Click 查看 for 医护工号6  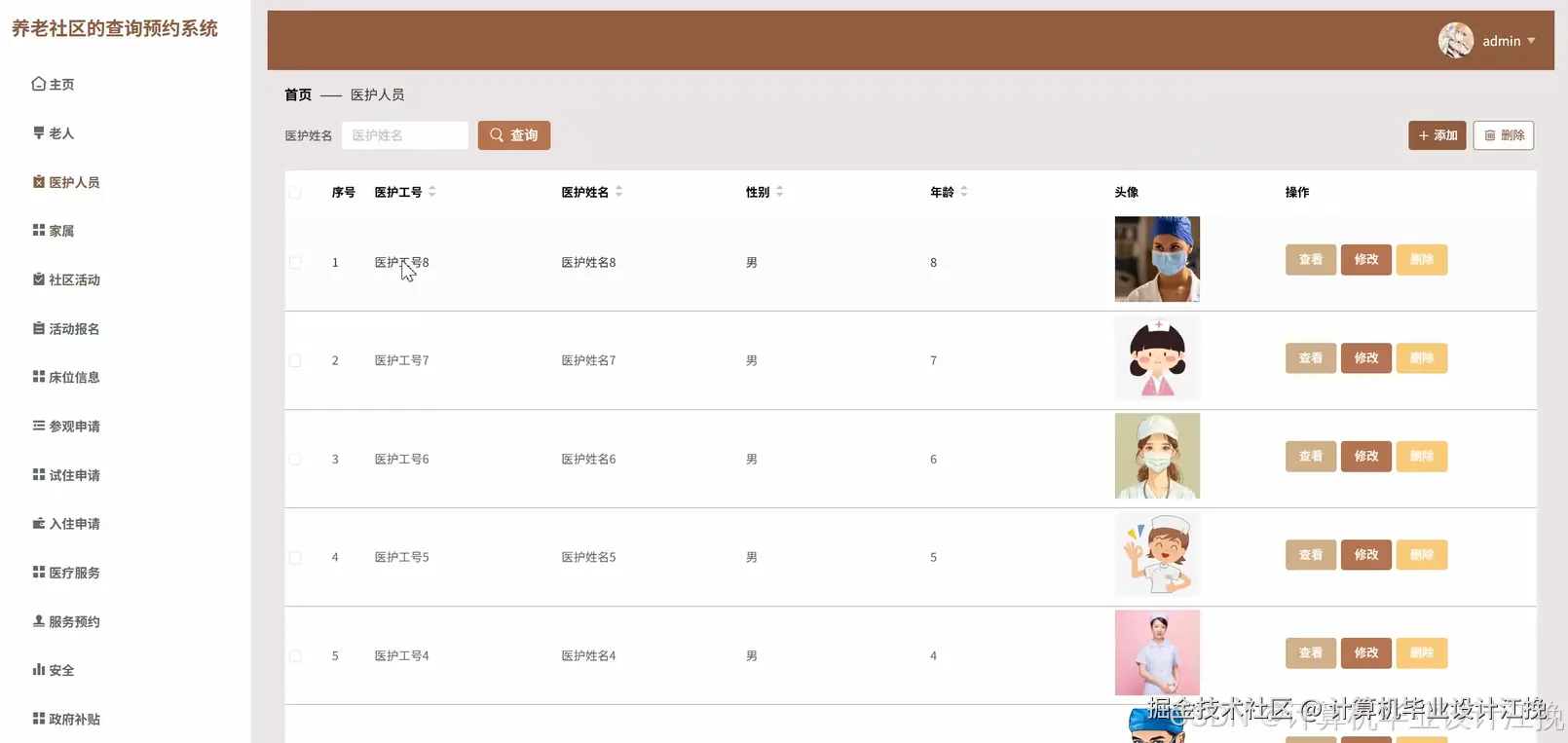coord(1311,457)
